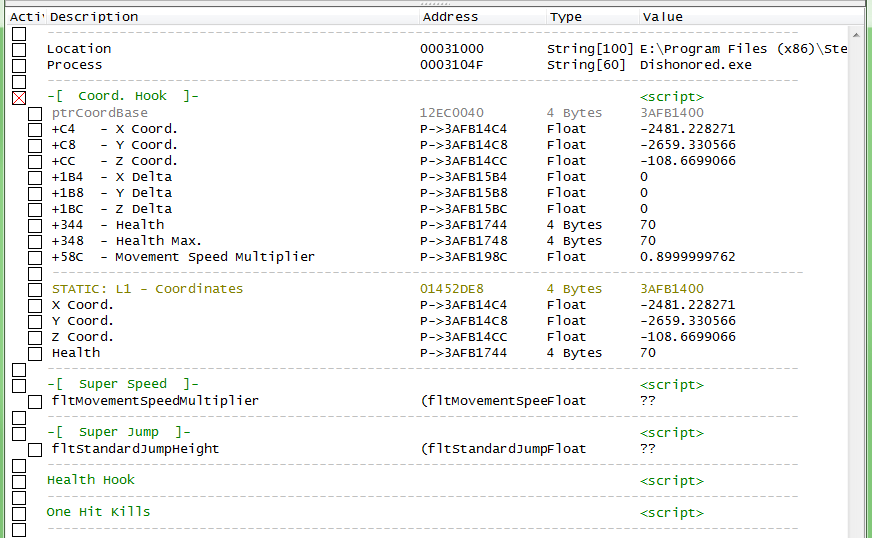Toggle checkbox for fltStandardJumpHeight

pos(35,450)
